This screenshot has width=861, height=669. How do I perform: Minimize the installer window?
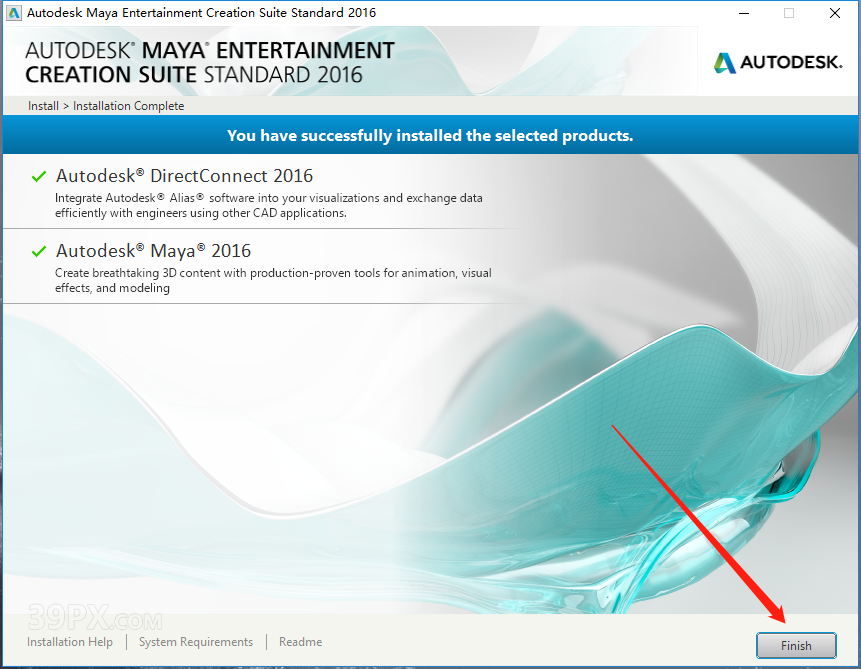pos(744,13)
